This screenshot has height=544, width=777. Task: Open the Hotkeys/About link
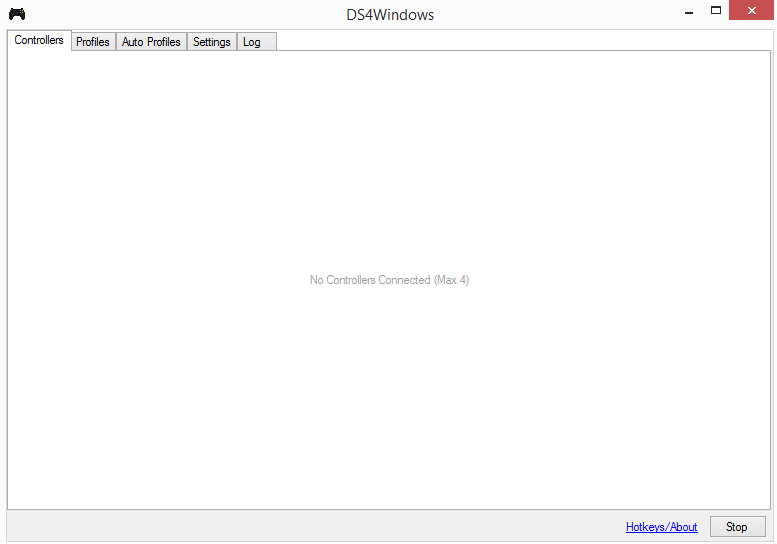pyautogui.click(x=662, y=527)
